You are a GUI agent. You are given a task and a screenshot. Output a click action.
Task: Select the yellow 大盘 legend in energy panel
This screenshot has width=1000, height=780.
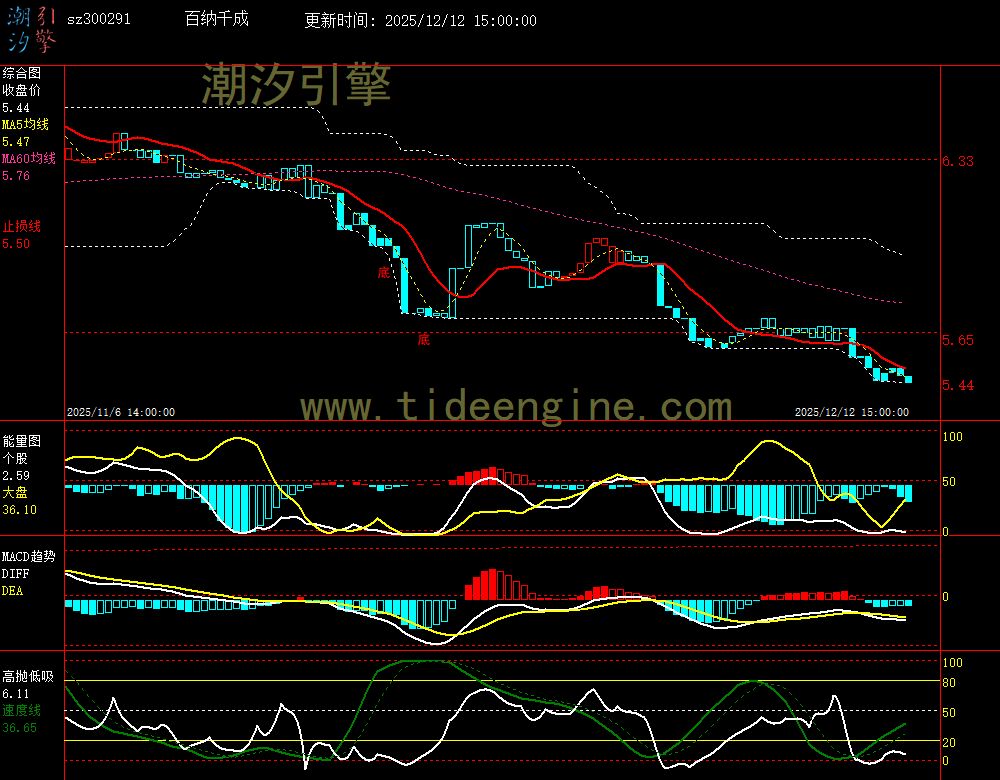click(15, 492)
